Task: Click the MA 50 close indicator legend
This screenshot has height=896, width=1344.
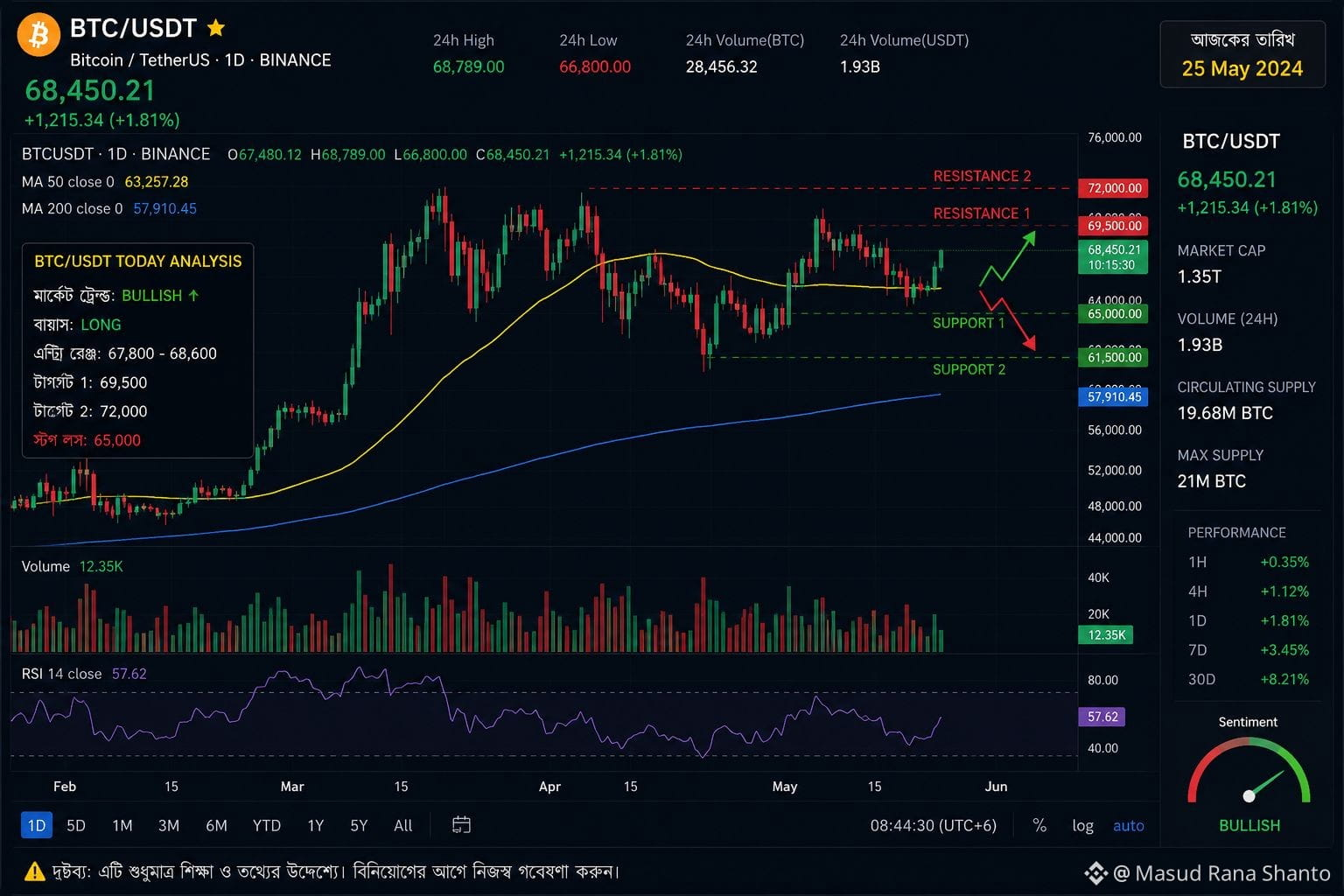Action: (105, 182)
